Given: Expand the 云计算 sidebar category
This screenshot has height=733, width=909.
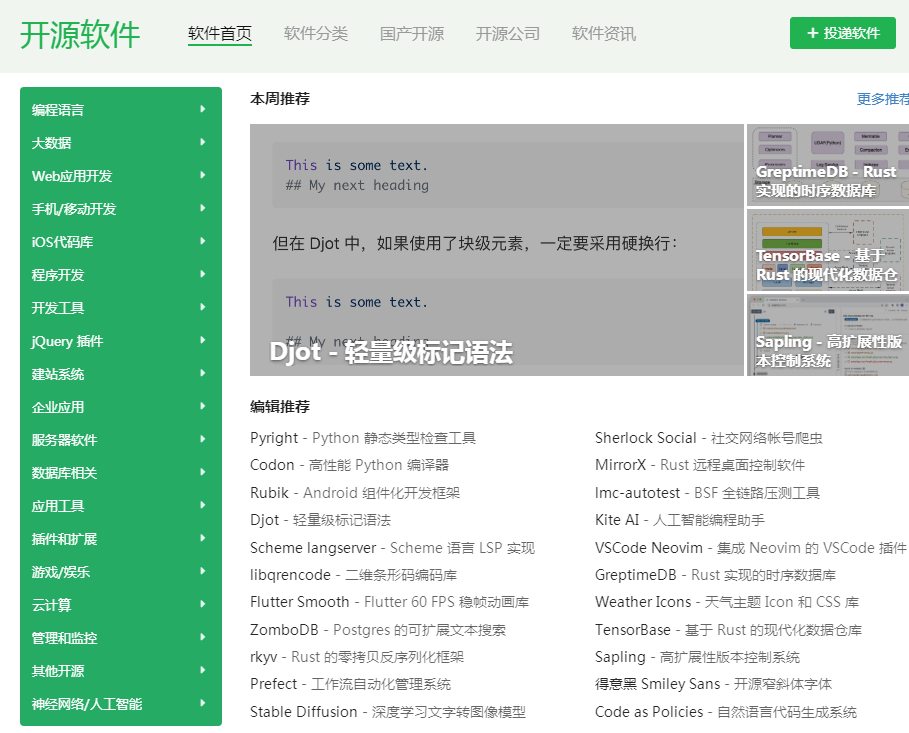Looking at the screenshot, I should click(203, 604).
